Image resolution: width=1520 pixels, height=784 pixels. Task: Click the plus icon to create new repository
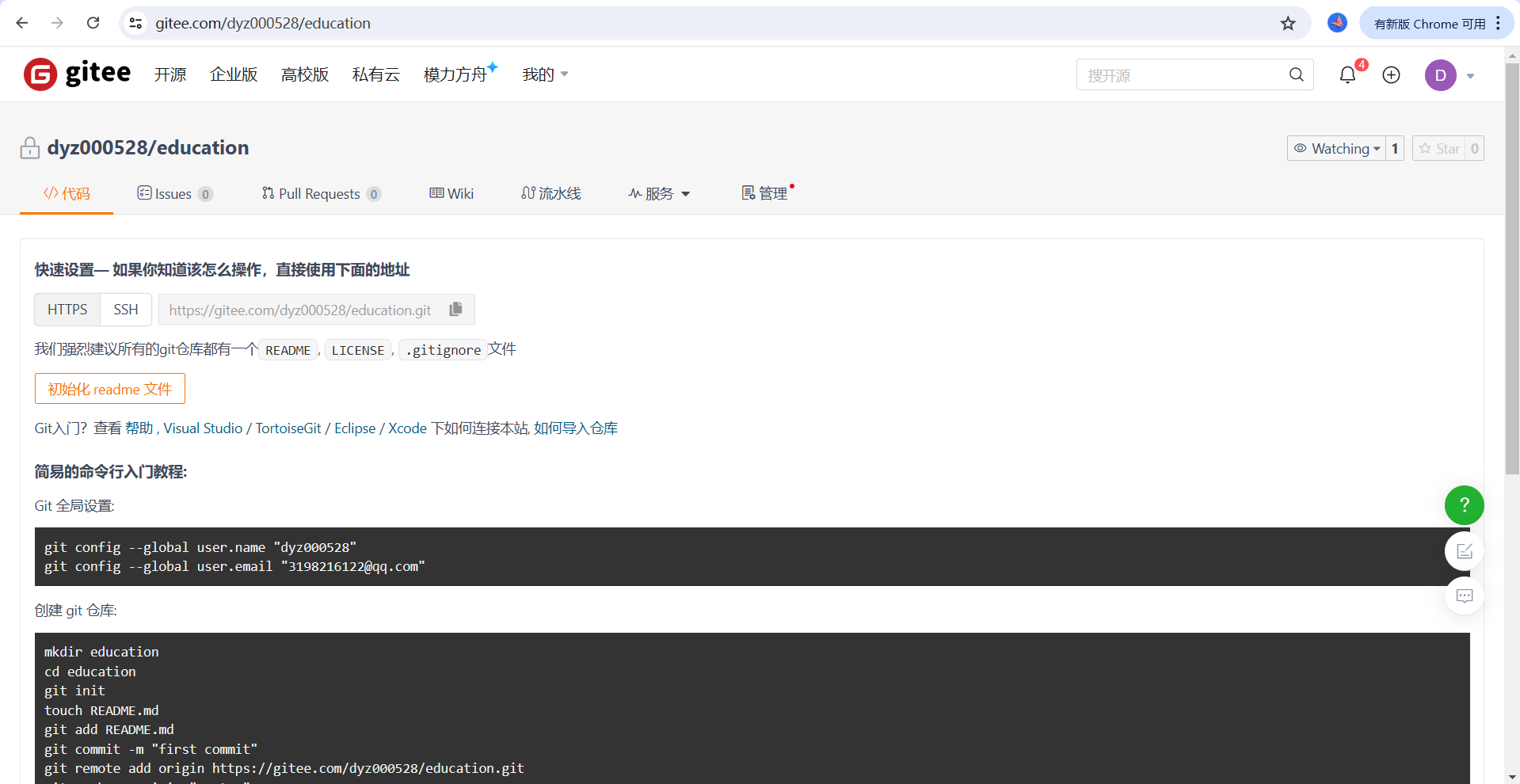[1391, 74]
